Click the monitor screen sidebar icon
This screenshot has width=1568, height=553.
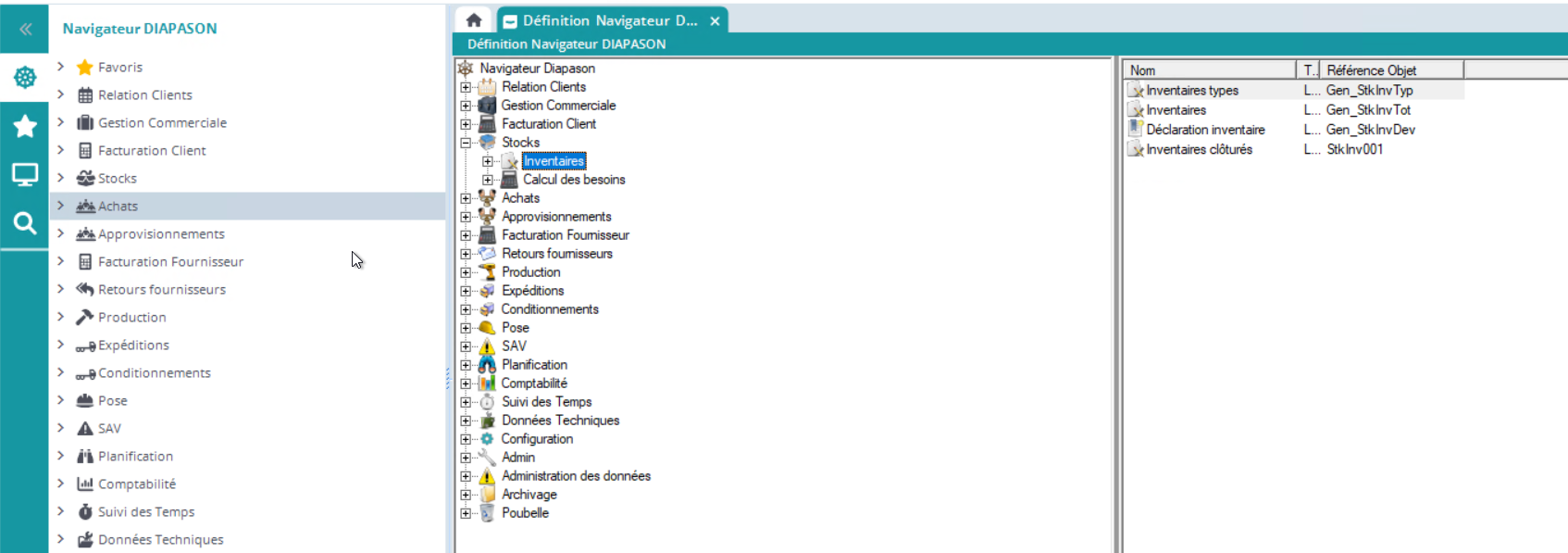tap(25, 174)
